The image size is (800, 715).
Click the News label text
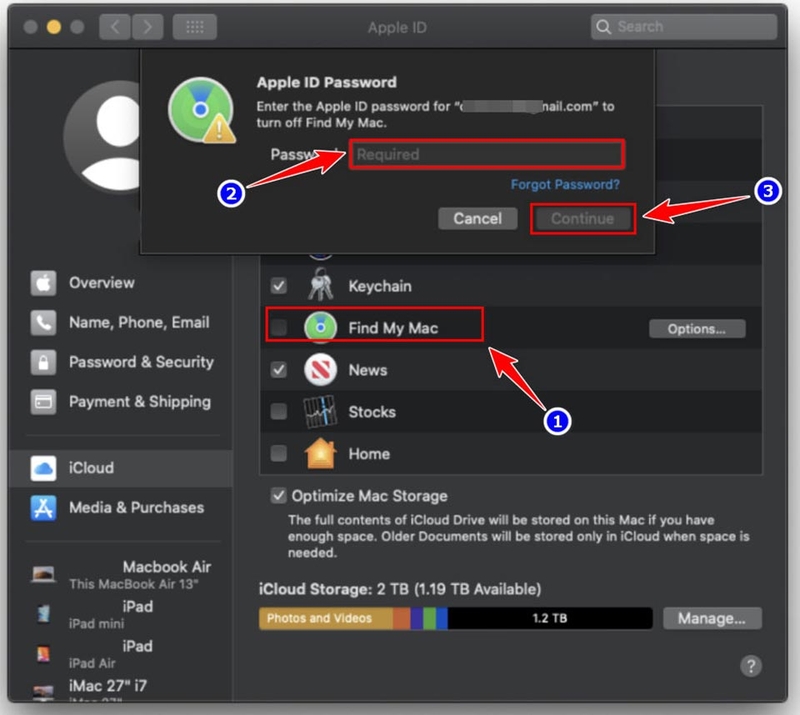point(367,370)
